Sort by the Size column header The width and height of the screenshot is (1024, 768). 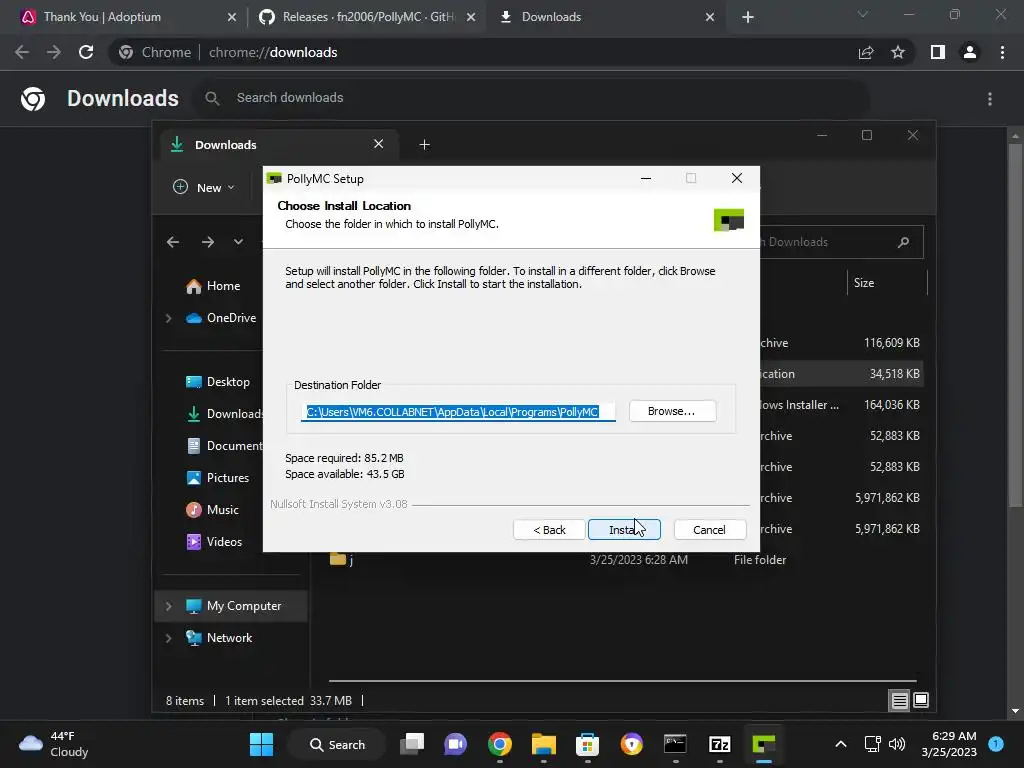pos(886,283)
